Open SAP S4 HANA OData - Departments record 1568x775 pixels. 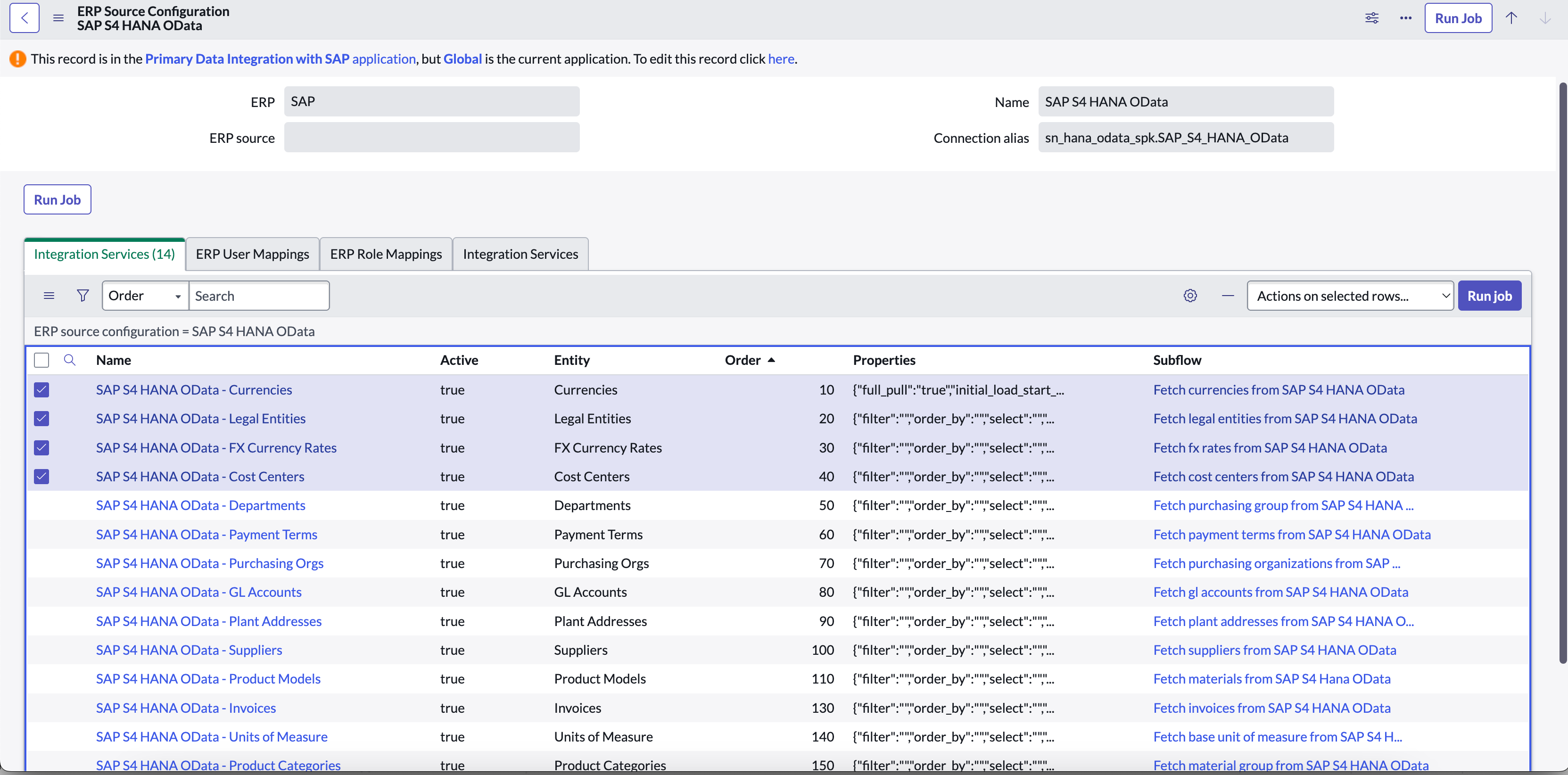(x=200, y=505)
